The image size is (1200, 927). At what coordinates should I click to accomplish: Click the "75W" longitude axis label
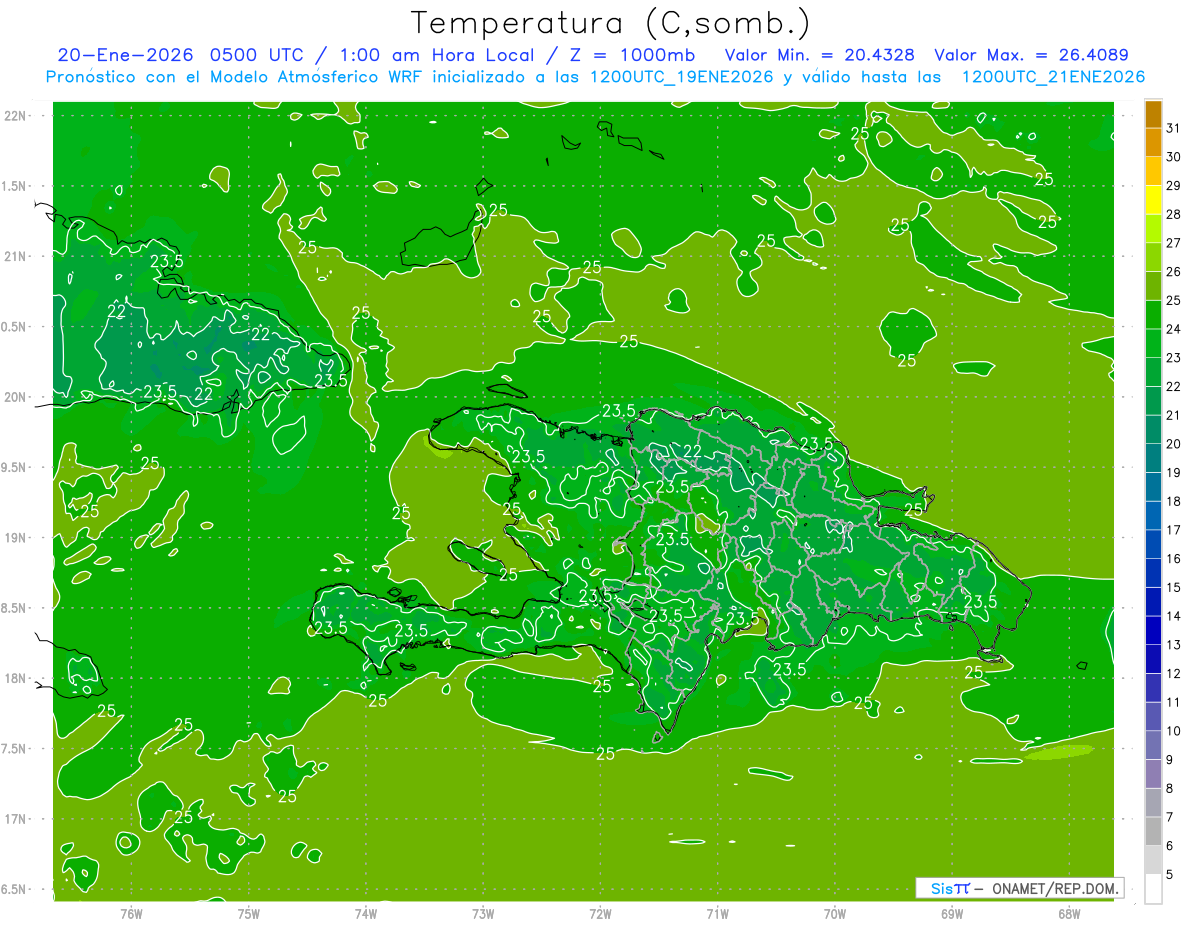[x=249, y=913]
